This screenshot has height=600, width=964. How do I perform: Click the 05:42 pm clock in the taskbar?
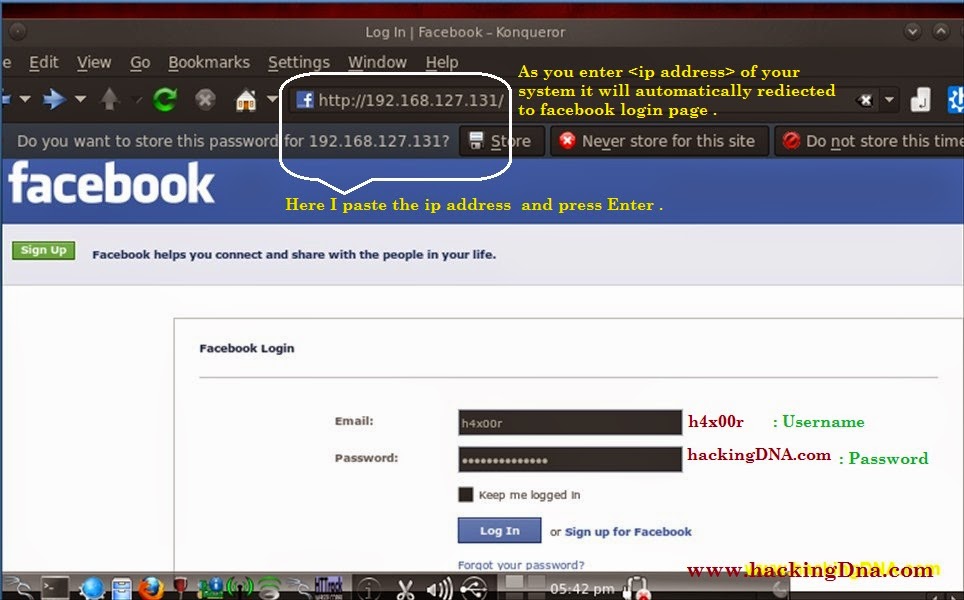(582, 589)
